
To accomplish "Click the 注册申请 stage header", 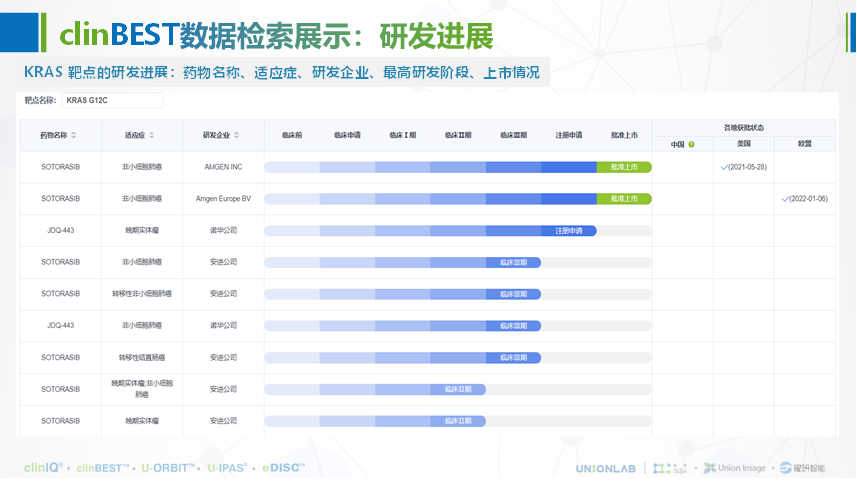I will coord(569,135).
